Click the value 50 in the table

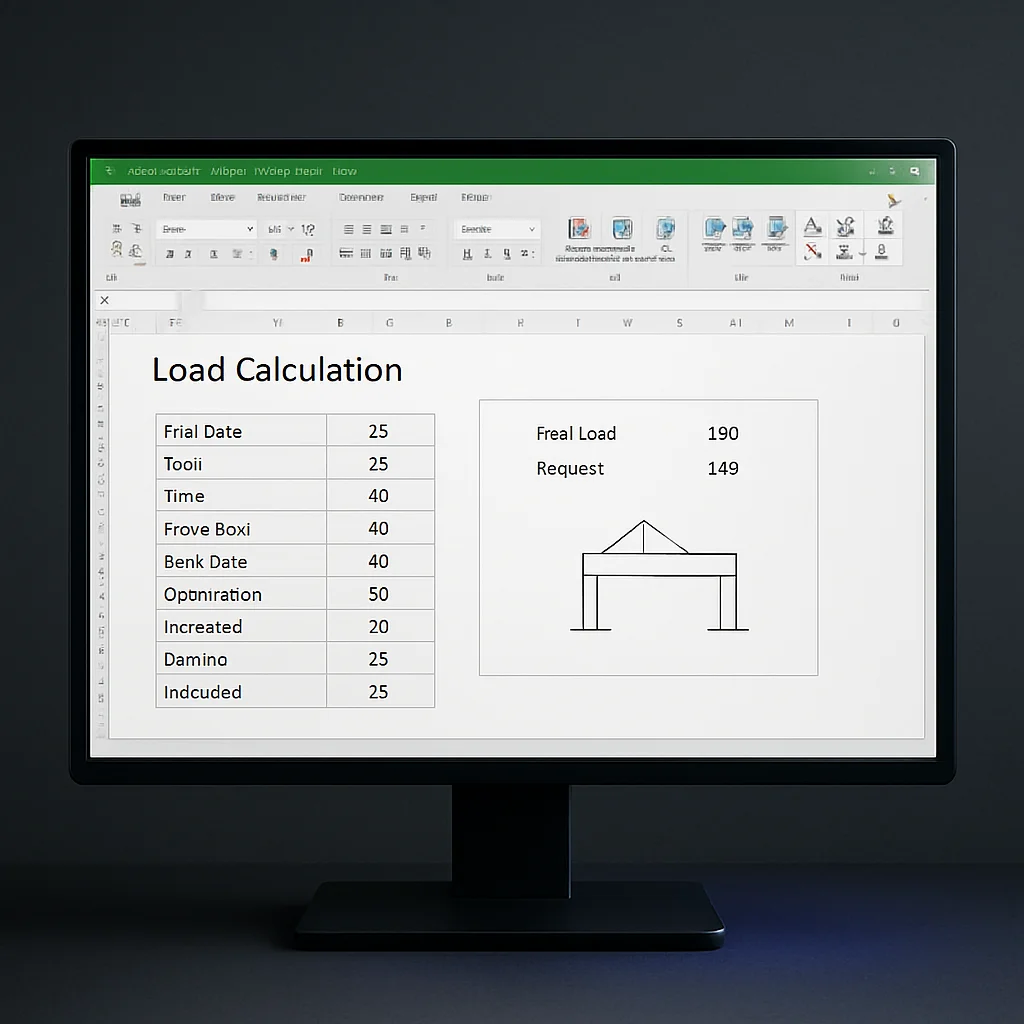click(x=378, y=594)
